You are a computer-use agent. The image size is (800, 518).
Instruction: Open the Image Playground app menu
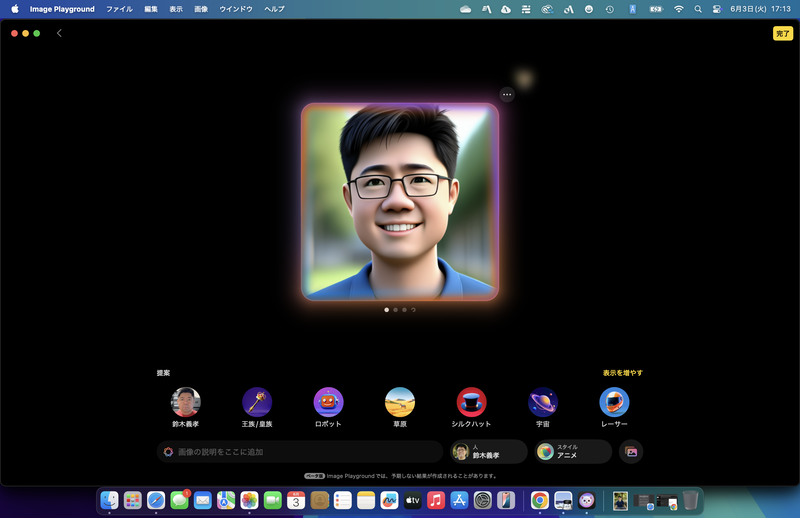(62, 9)
